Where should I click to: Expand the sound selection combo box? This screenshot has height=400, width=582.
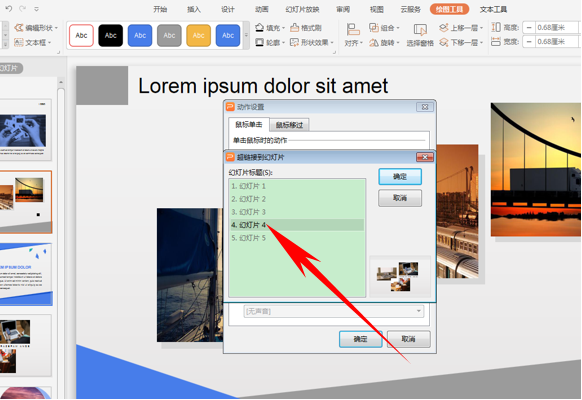419,311
